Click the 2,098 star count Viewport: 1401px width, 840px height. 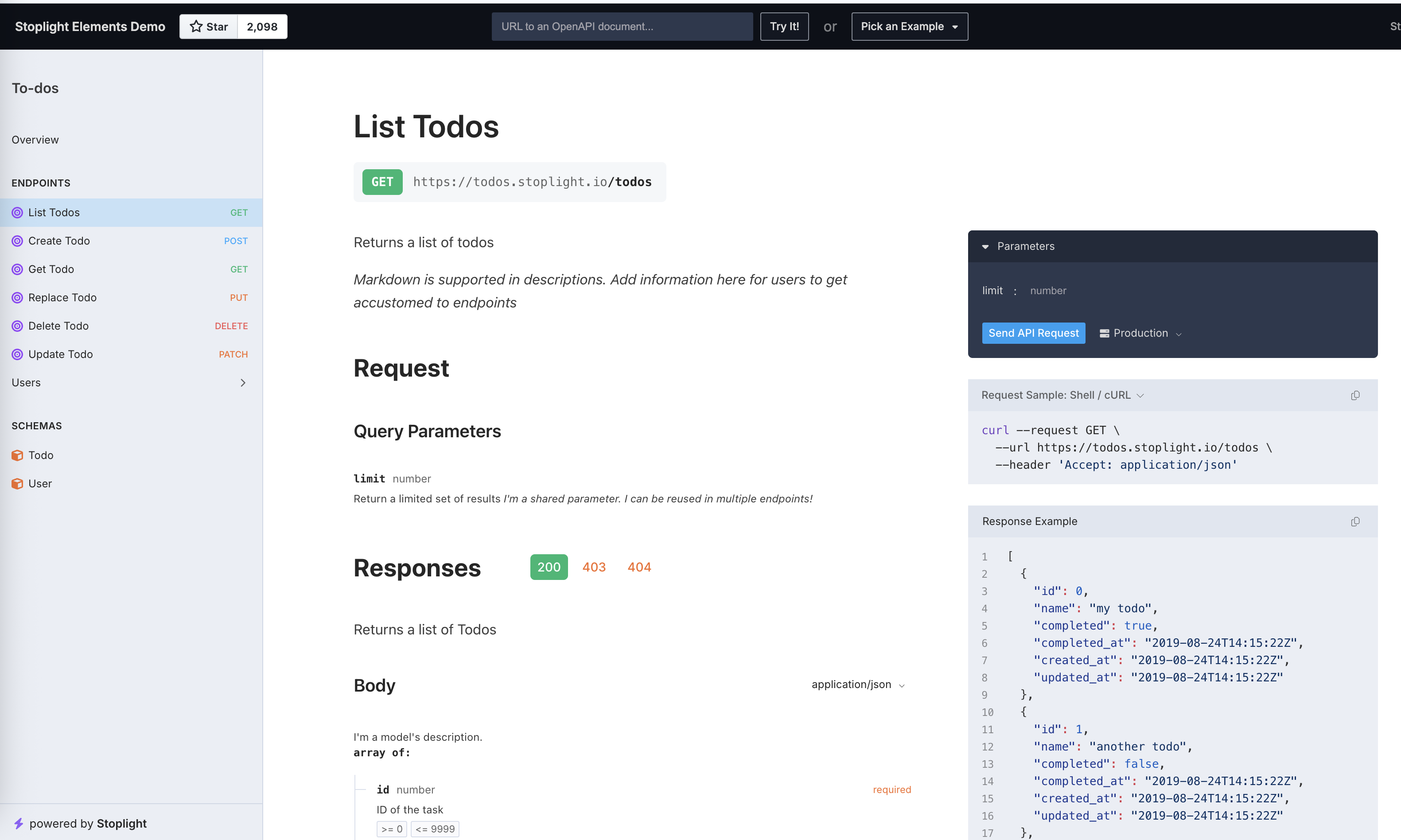262,27
